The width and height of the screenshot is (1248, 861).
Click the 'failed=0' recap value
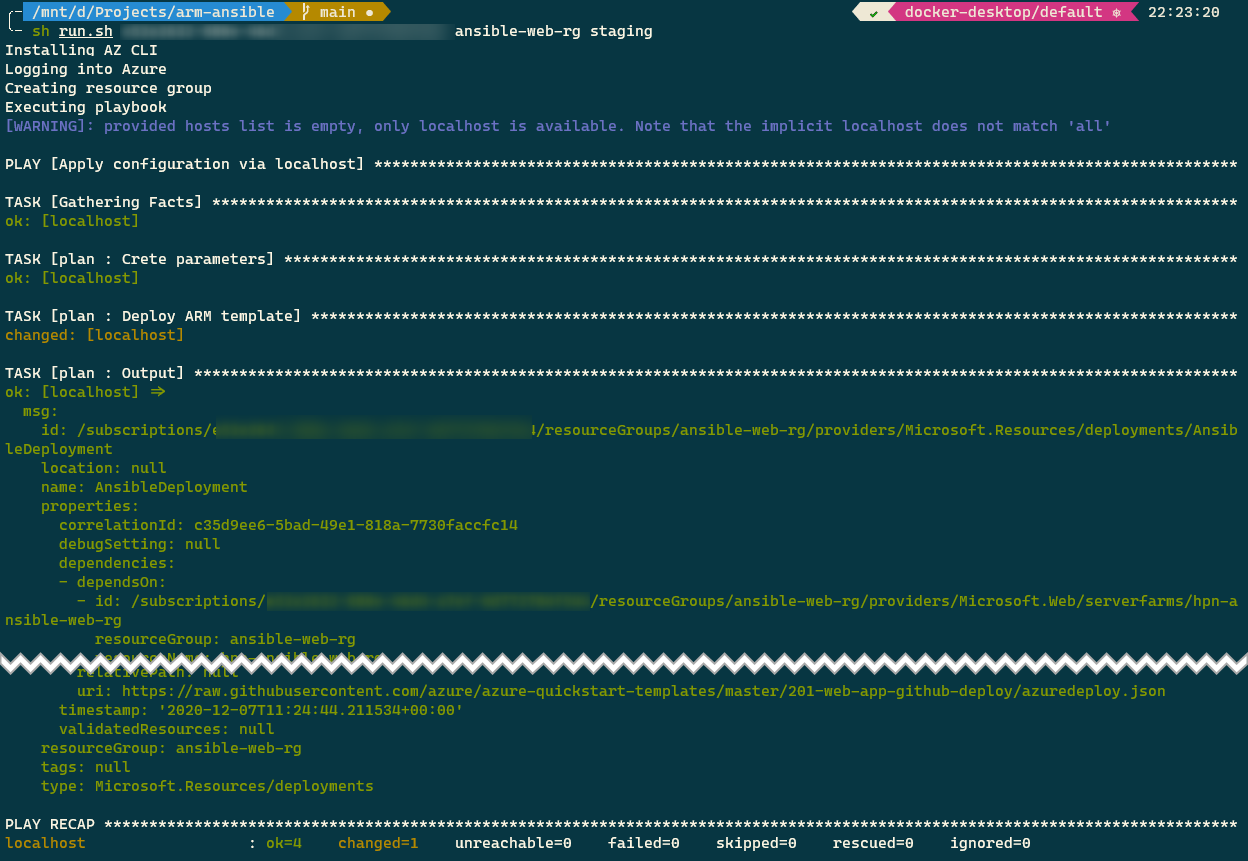tap(643, 843)
